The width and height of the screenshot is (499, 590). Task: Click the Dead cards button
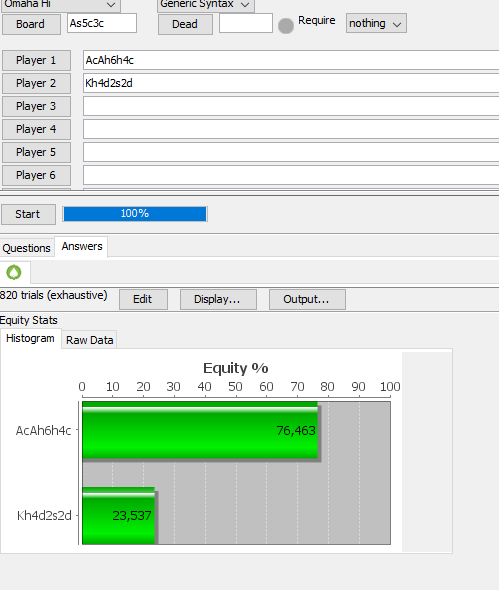(185, 24)
